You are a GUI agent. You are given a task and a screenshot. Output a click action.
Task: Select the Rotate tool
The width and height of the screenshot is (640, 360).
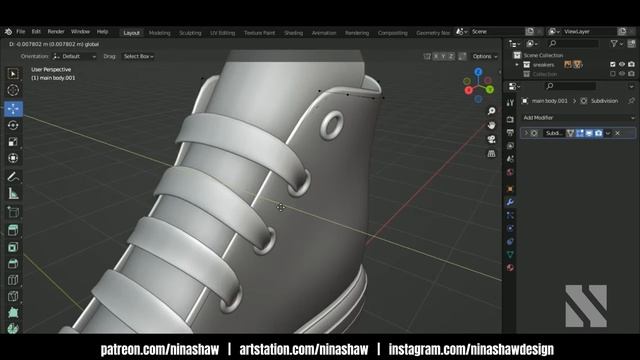point(13,125)
